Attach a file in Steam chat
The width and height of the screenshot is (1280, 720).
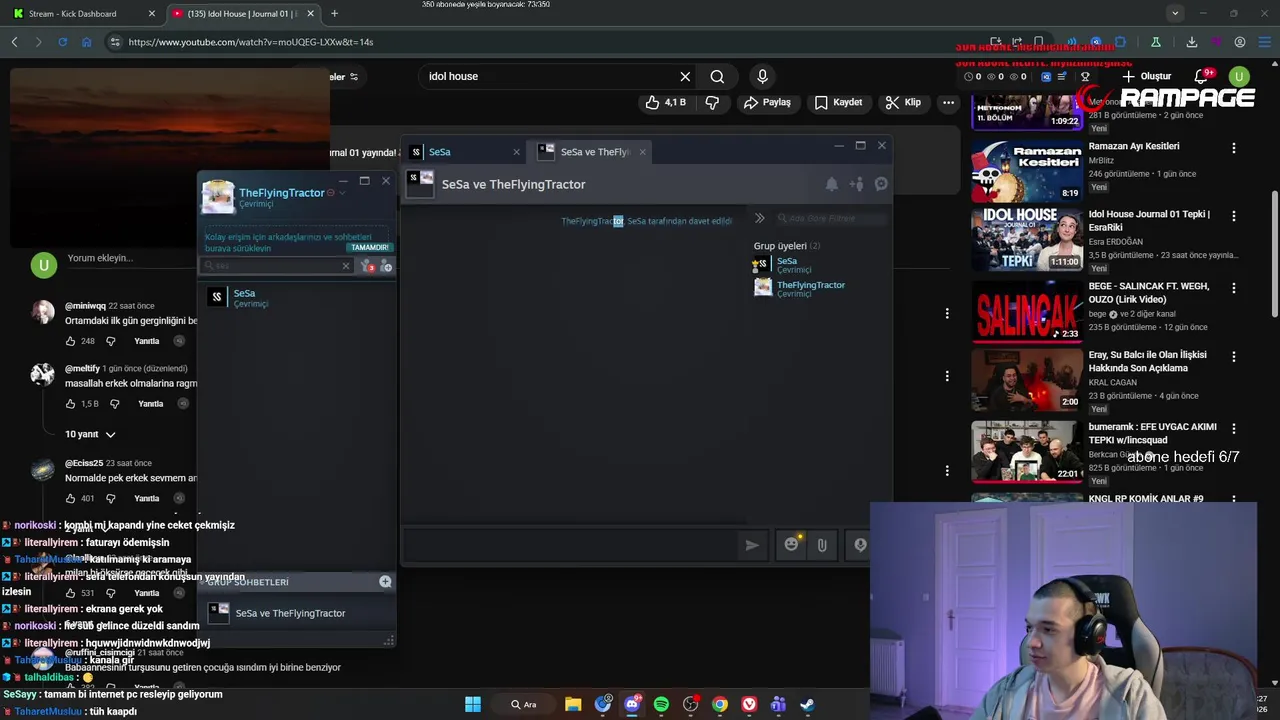[822, 545]
